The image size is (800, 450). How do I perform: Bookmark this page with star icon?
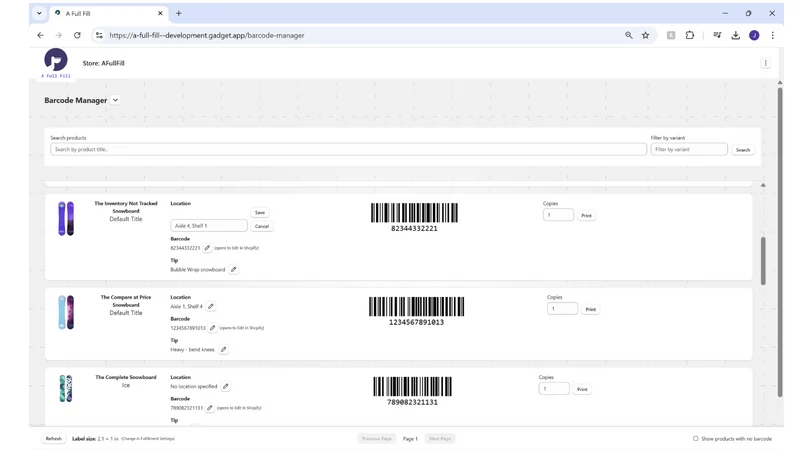coord(645,35)
